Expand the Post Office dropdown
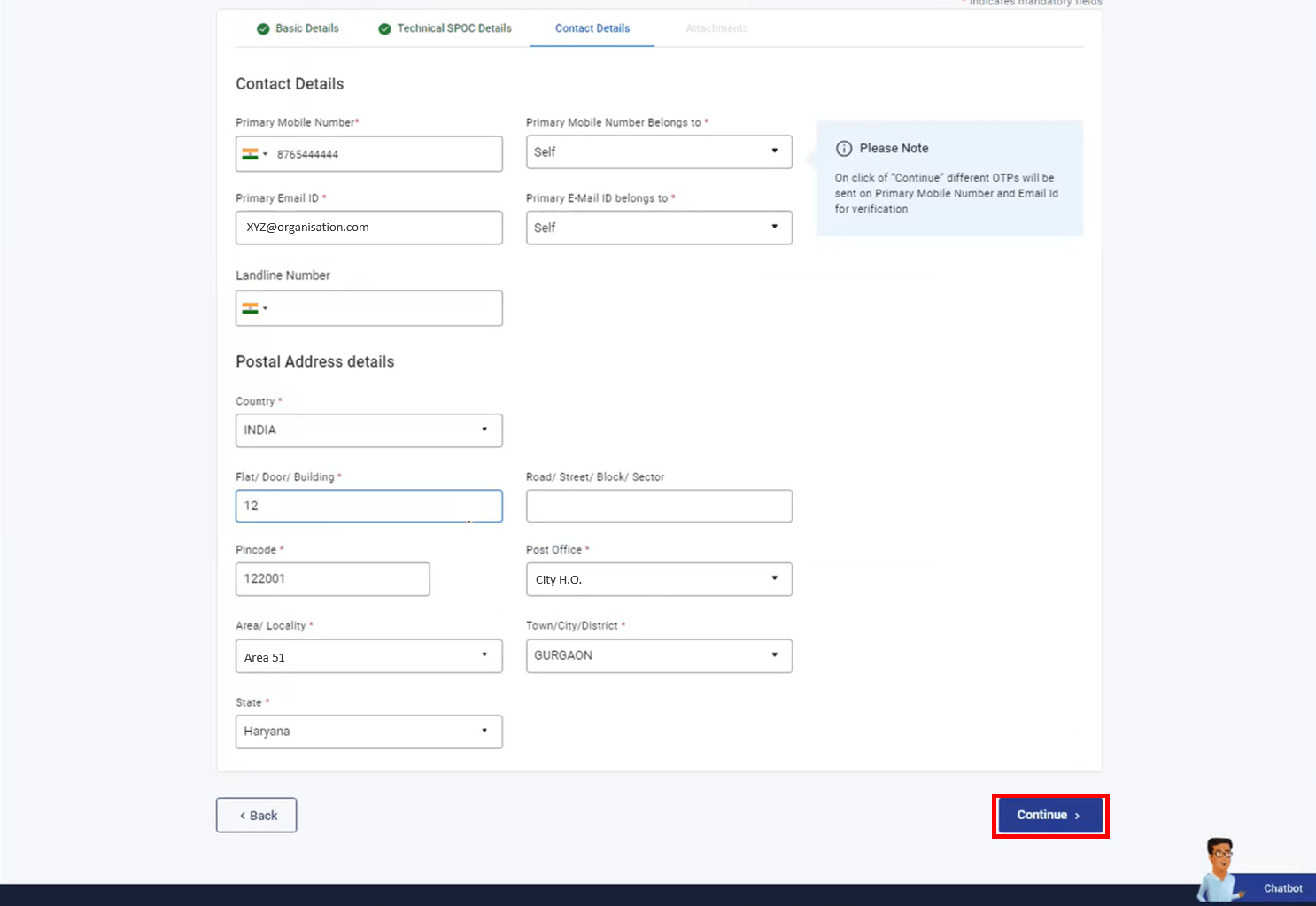Image resolution: width=1316 pixels, height=906 pixels. pos(659,579)
